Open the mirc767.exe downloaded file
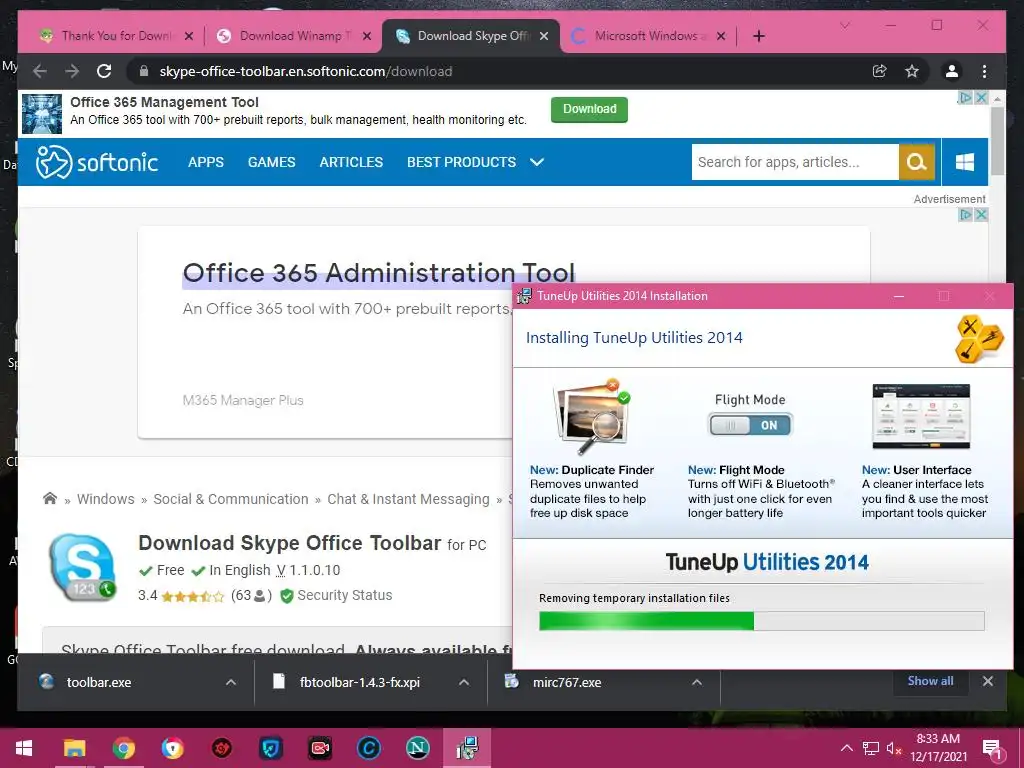The width and height of the screenshot is (1024, 768). pyautogui.click(x=566, y=682)
